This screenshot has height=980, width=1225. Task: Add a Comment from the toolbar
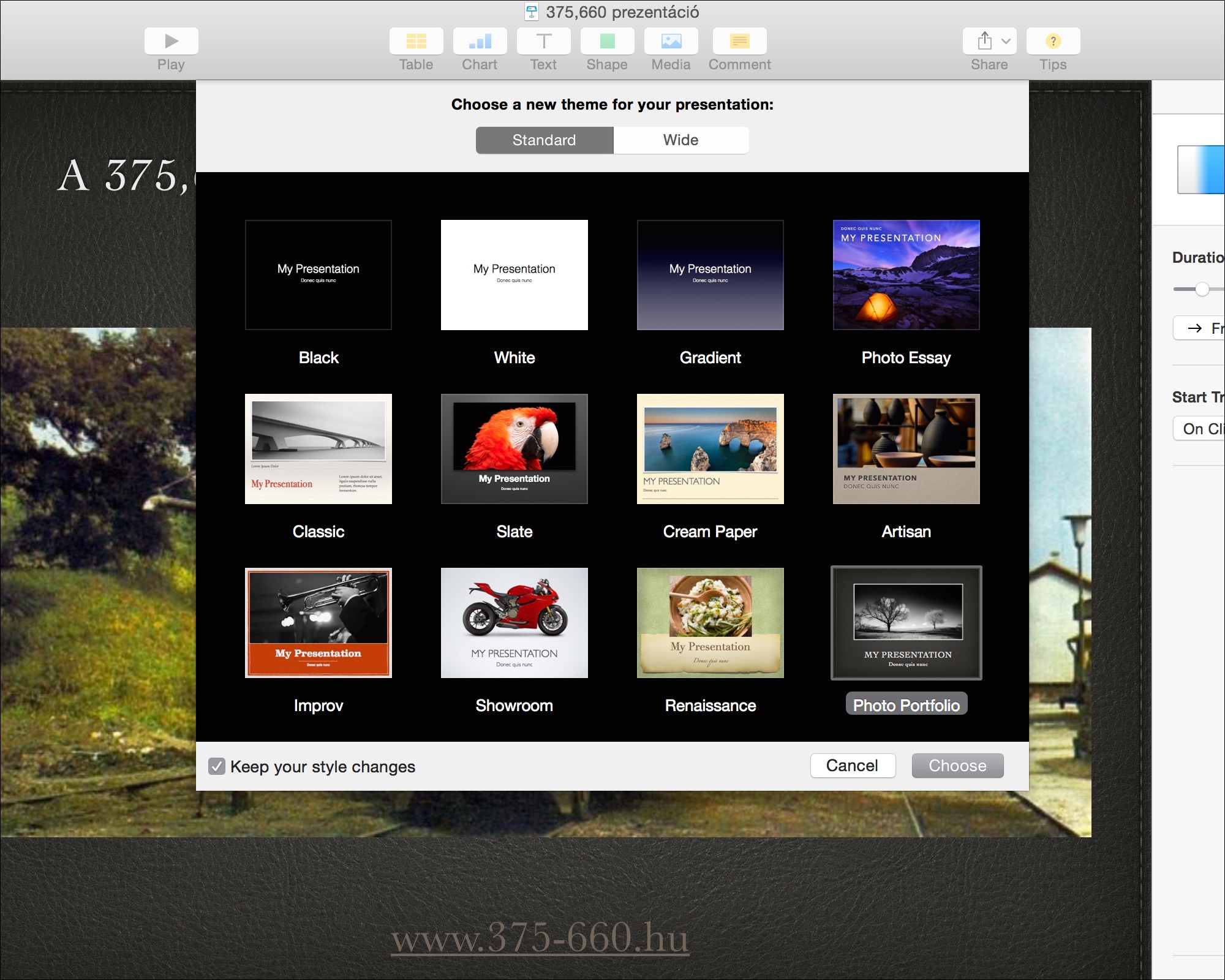(x=739, y=41)
